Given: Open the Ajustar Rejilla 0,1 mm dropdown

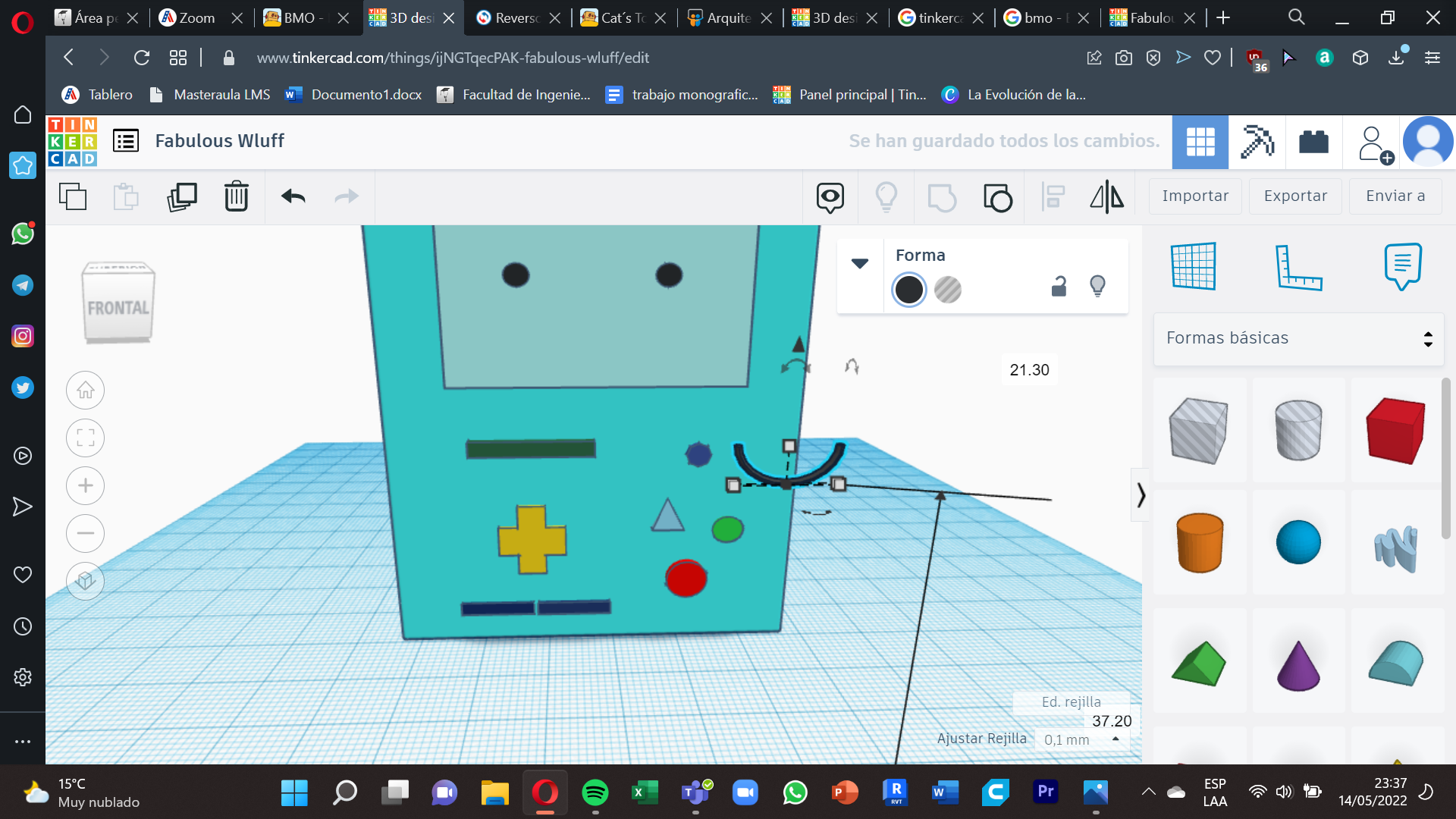Looking at the screenshot, I should (x=1082, y=739).
